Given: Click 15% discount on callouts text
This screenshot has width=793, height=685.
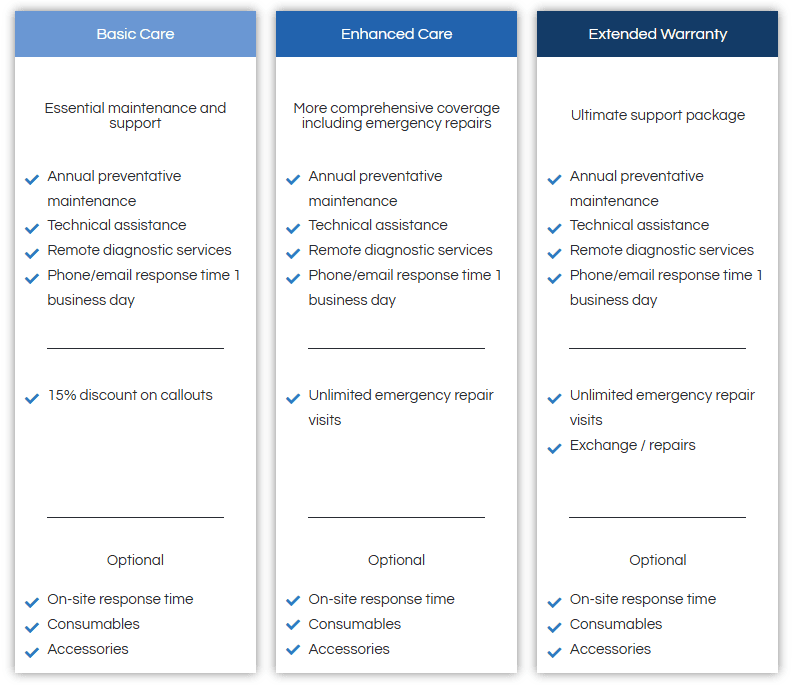Looking at the screenshot, I should coord(130,395).
